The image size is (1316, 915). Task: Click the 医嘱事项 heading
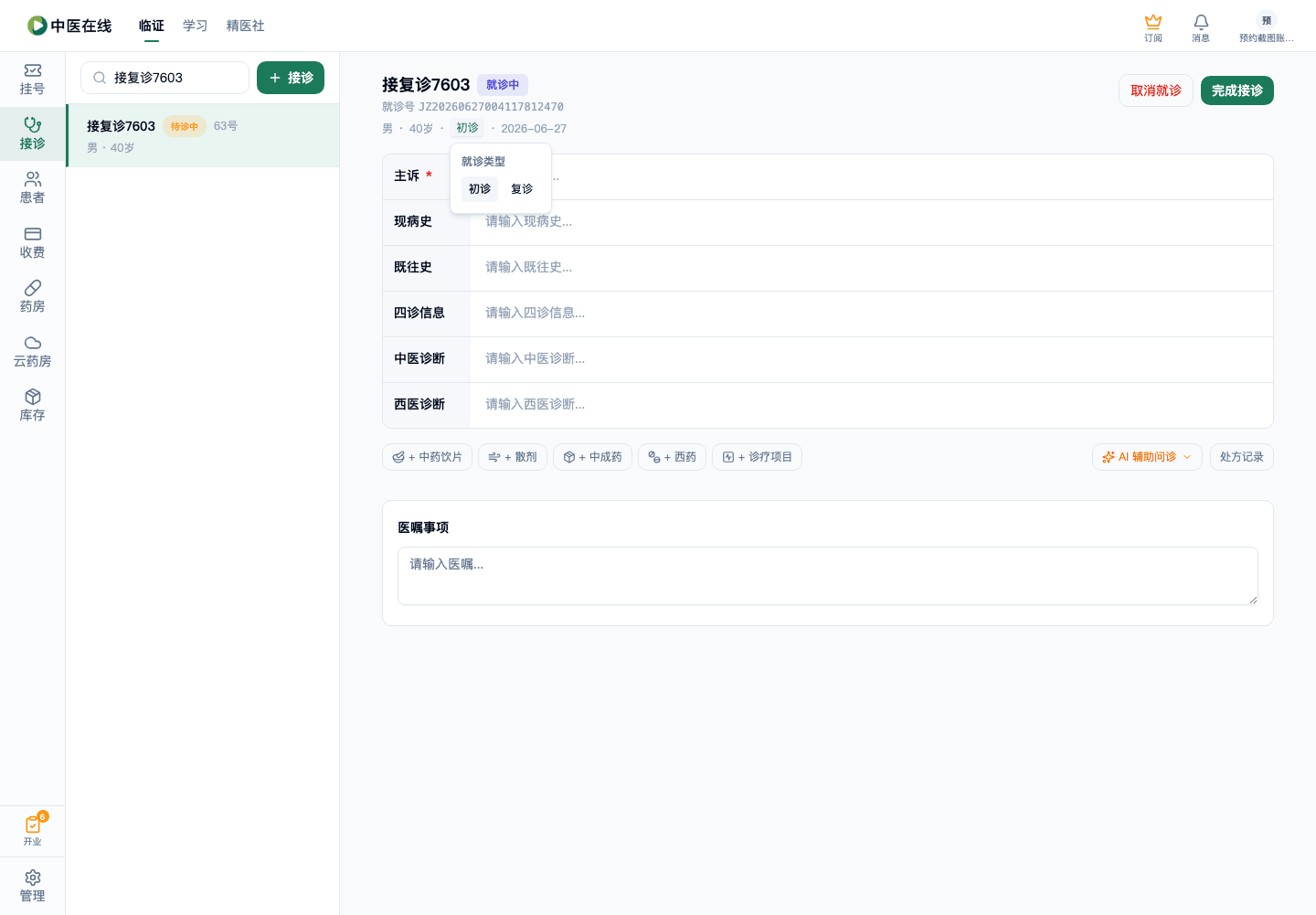pos(423,527)
